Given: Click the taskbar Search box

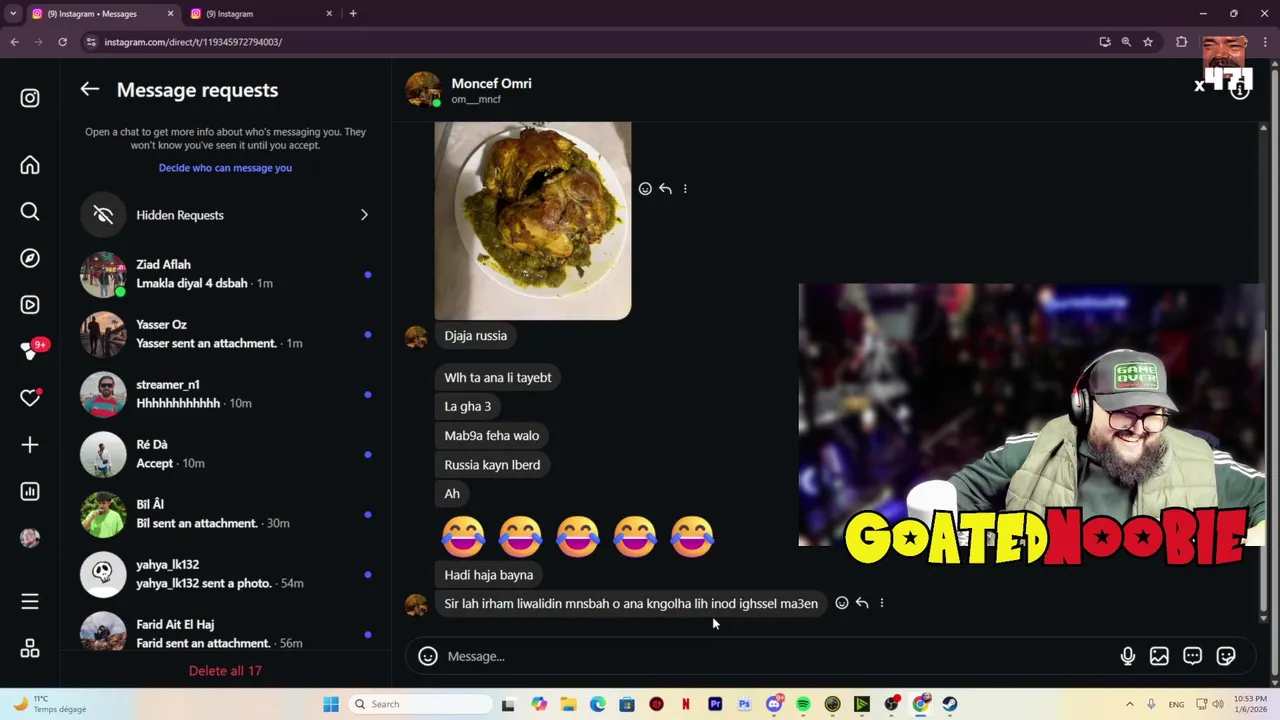Looking at the screenshot, I should click(420, 704).
